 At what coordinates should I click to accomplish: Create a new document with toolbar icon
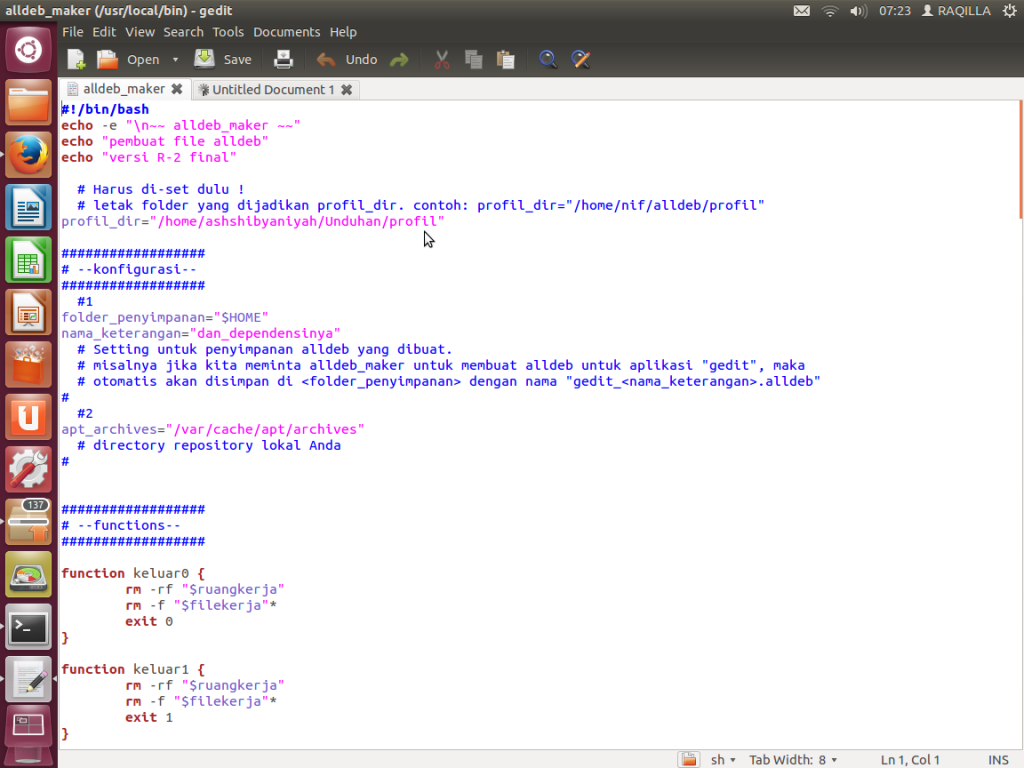click(76, 59)
